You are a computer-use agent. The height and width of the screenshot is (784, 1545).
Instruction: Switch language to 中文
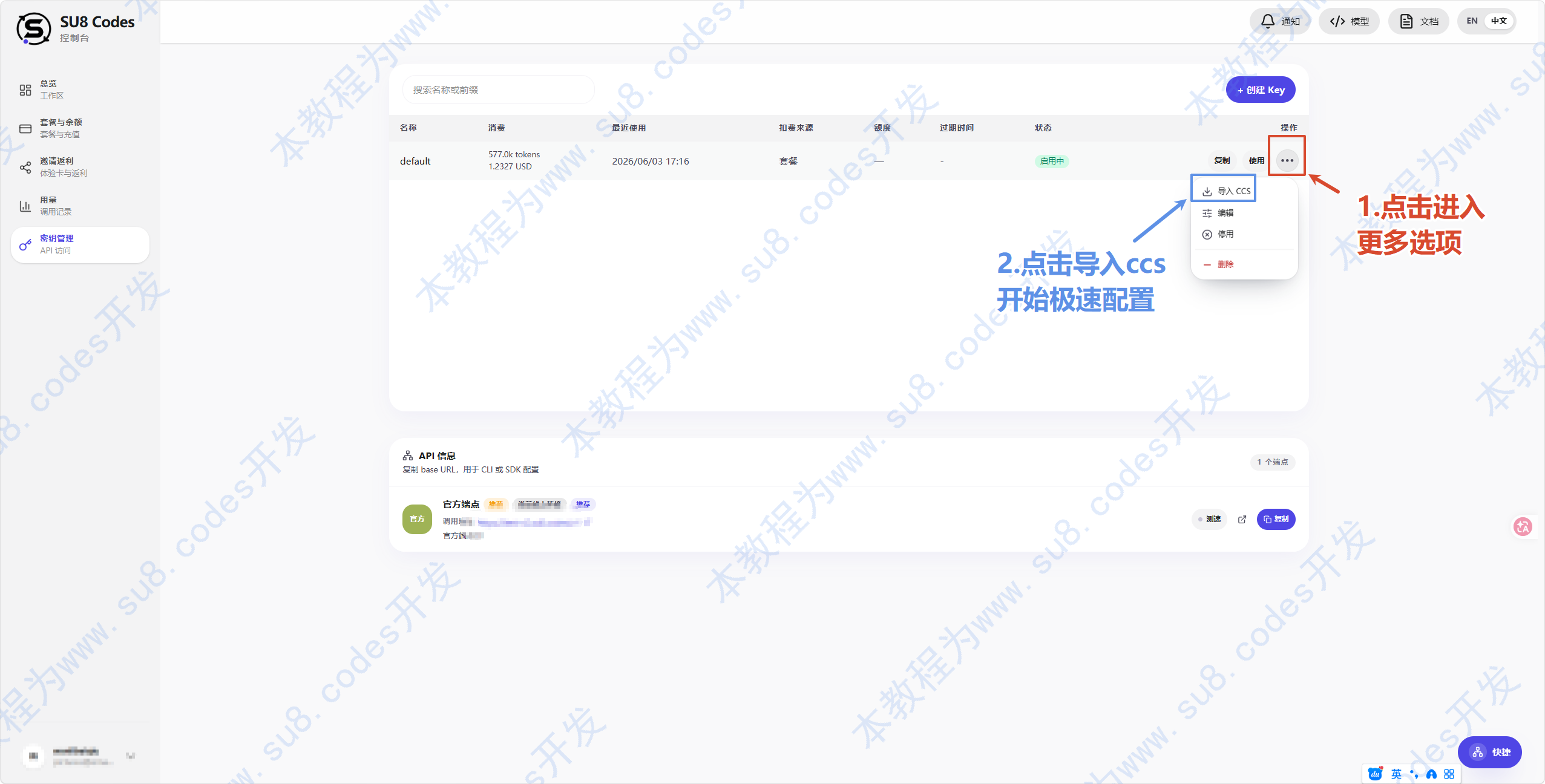tap(1498, 21)
